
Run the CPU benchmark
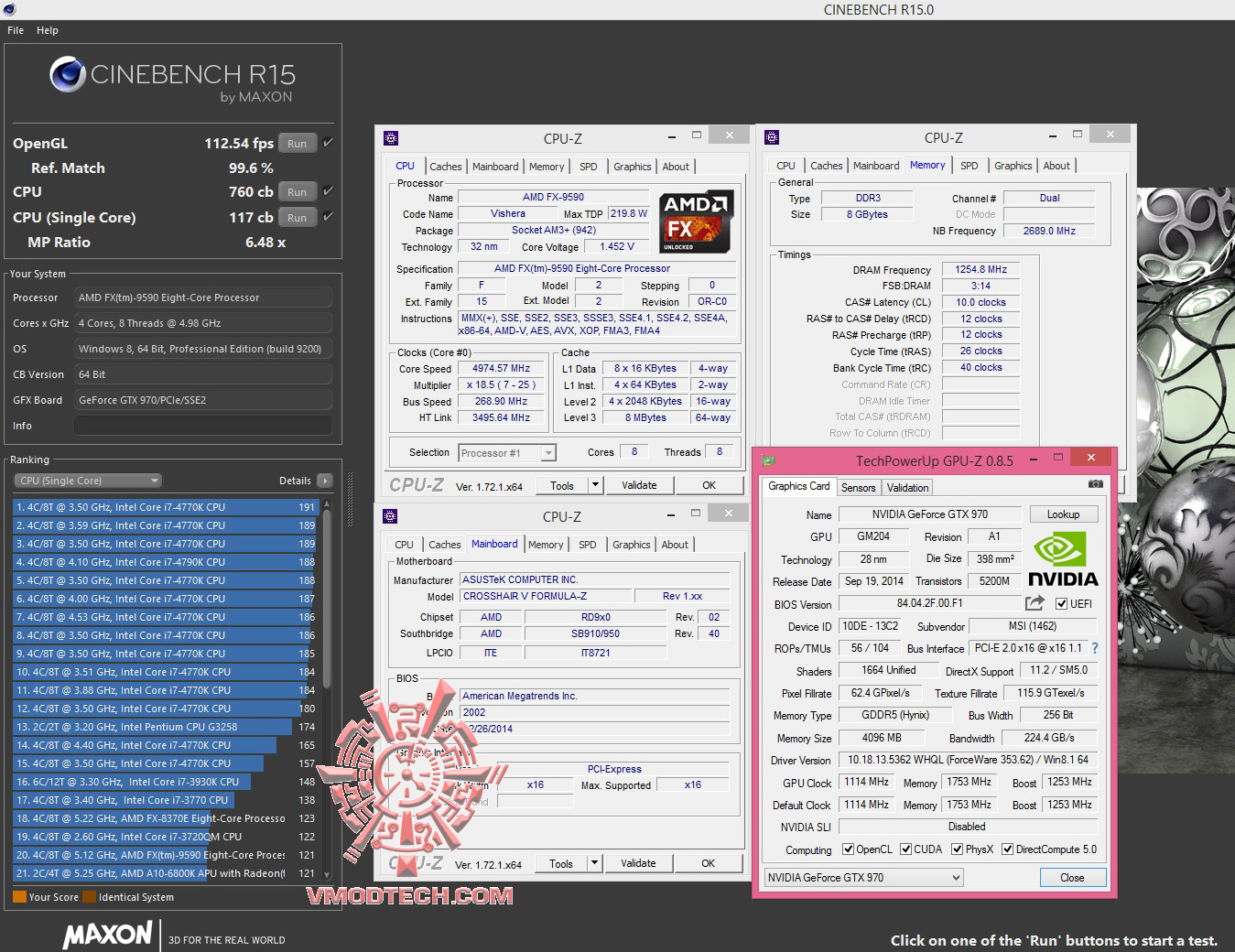298,191
